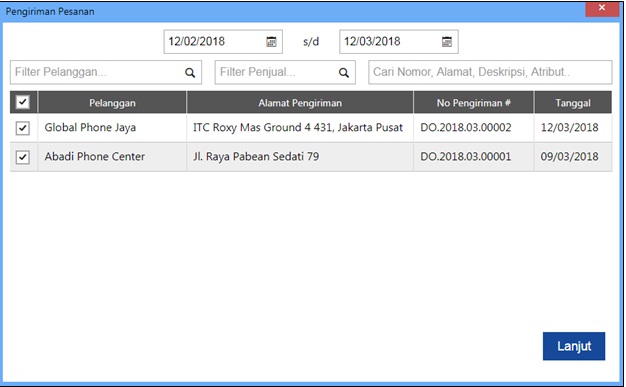
Task: Sort by the Pelanggan column header
Action: pyautogui.click(x=112, y=103)
